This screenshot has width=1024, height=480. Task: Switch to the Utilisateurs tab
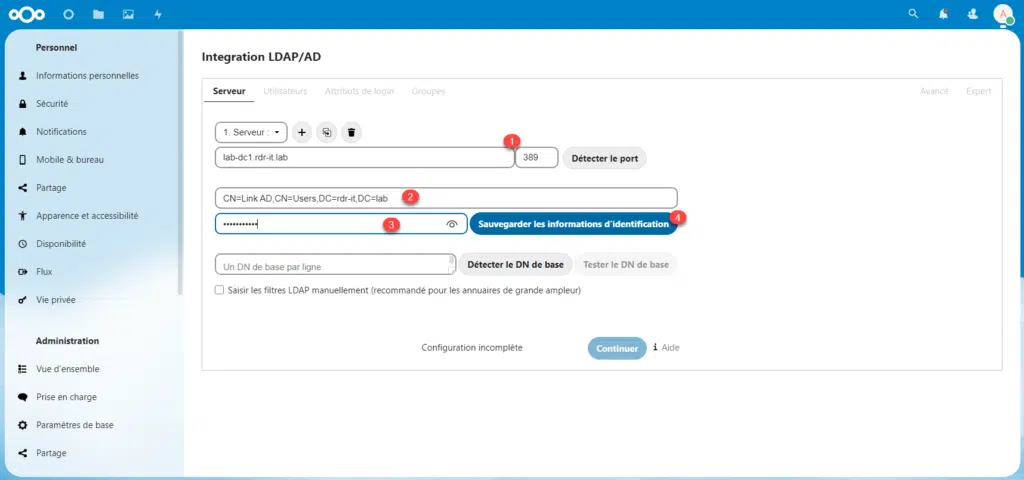tap(285, 91)
